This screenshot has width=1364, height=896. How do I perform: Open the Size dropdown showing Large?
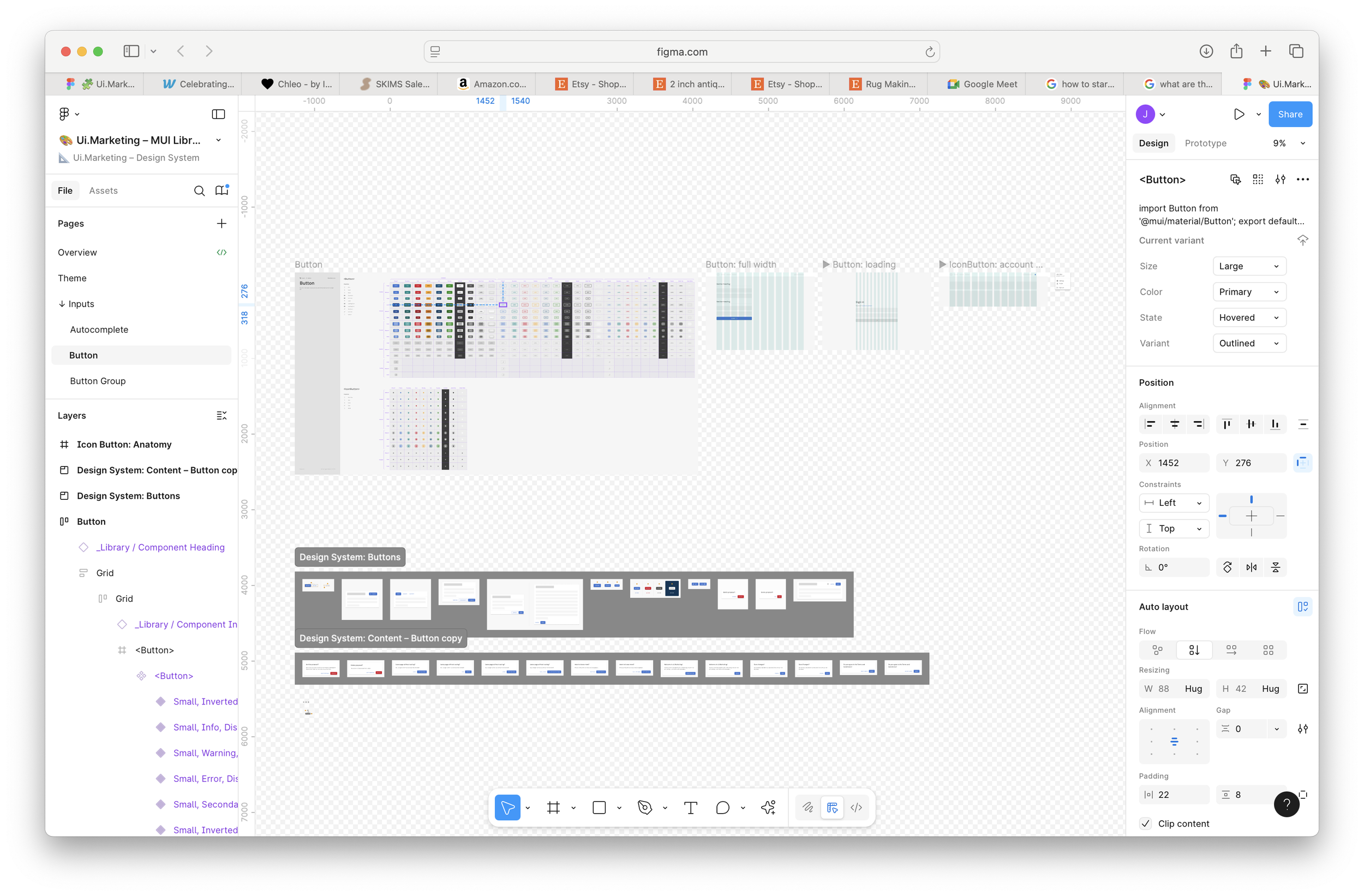pyautogui.click(x=1249, y=266)
